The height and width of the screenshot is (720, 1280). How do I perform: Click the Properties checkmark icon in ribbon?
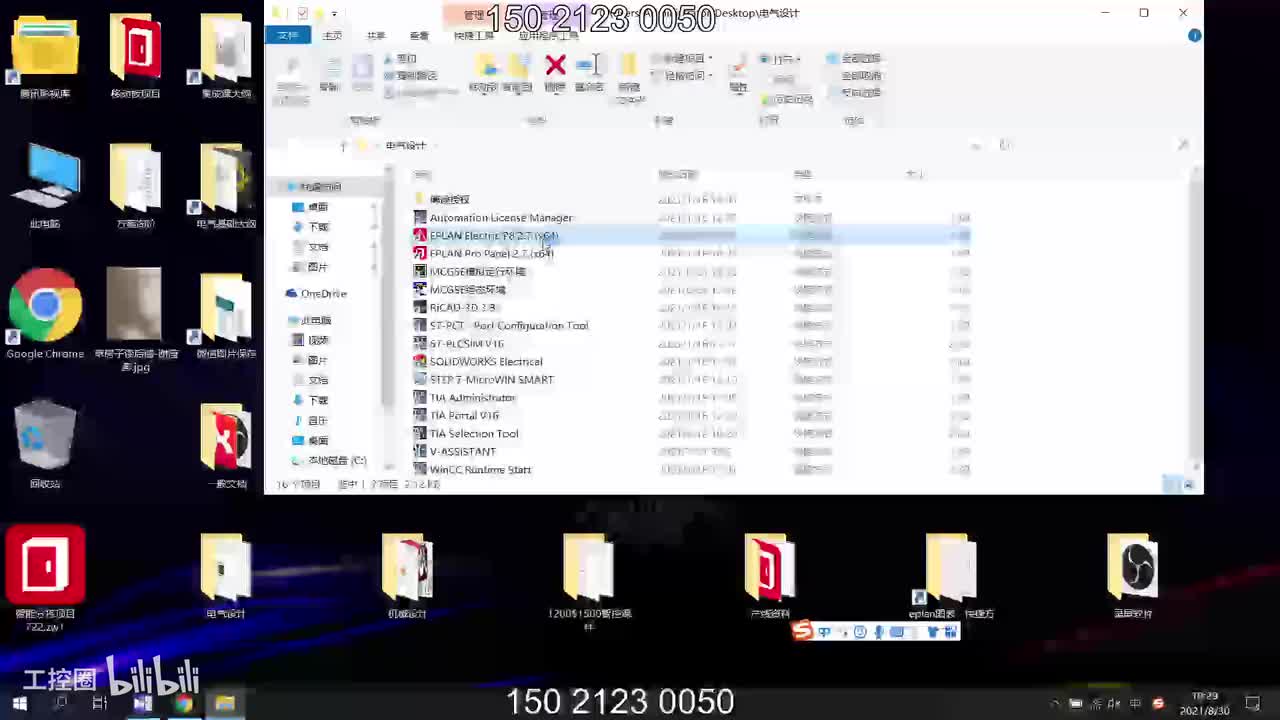(x=738, y=67)
